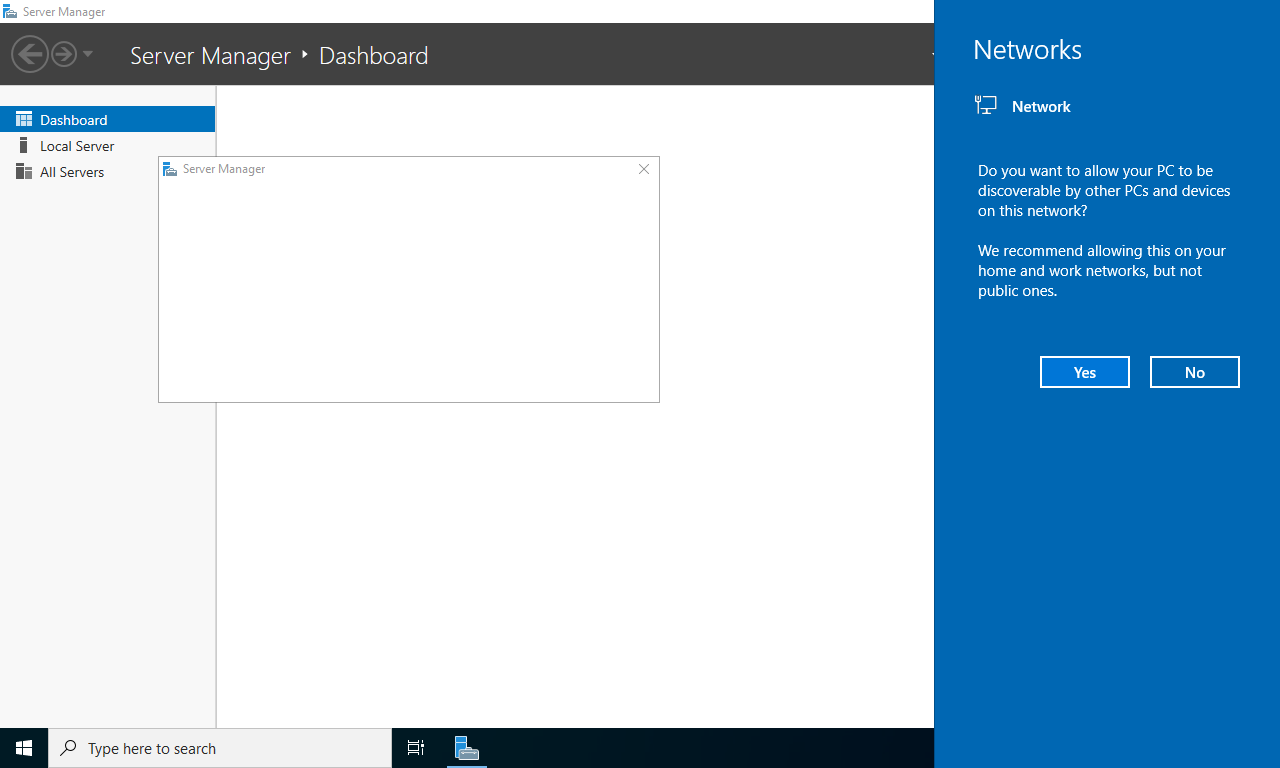Select Dashboard in the left navigation pane

[108, 119]
